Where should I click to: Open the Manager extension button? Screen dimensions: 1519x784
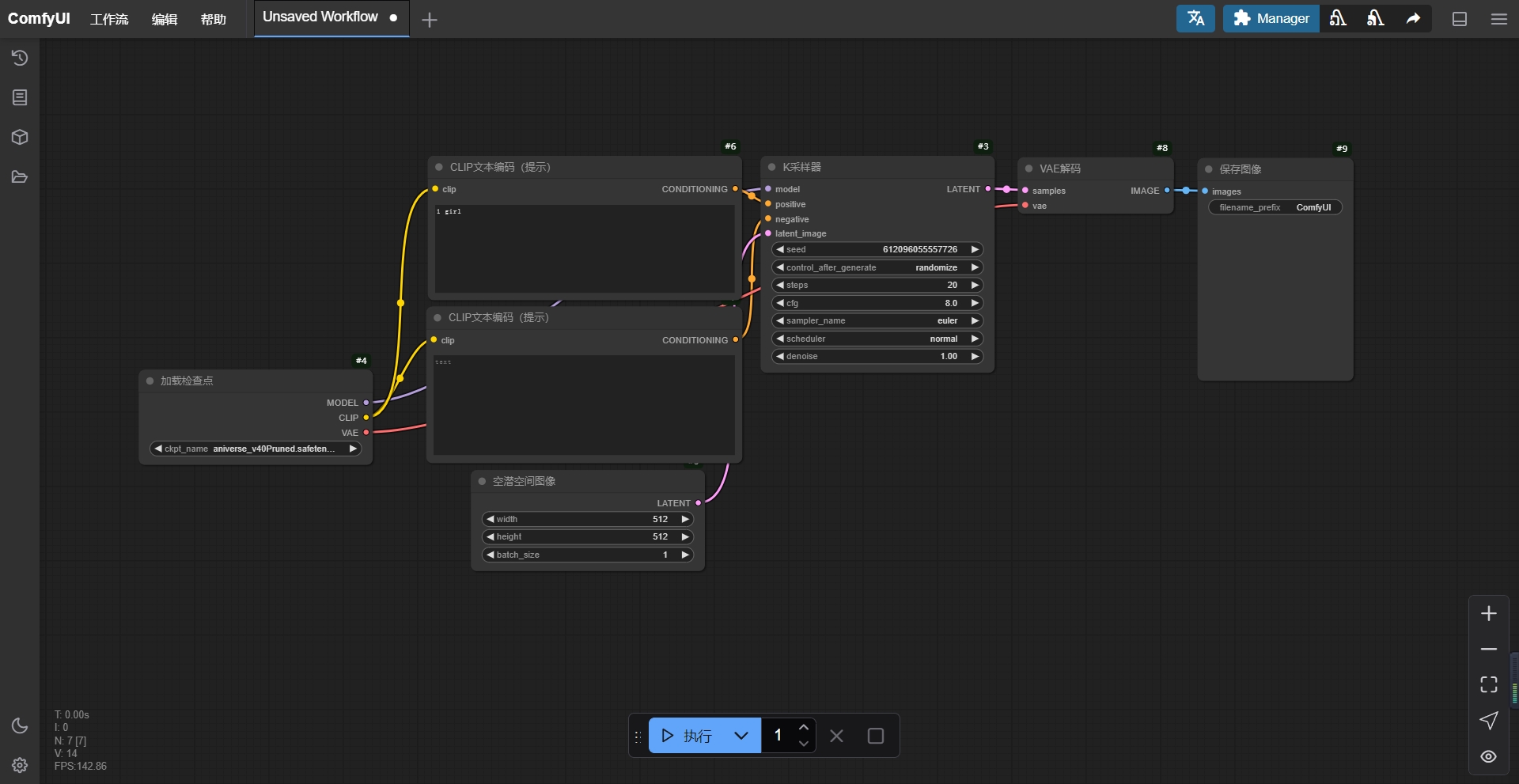[1271, 18]
